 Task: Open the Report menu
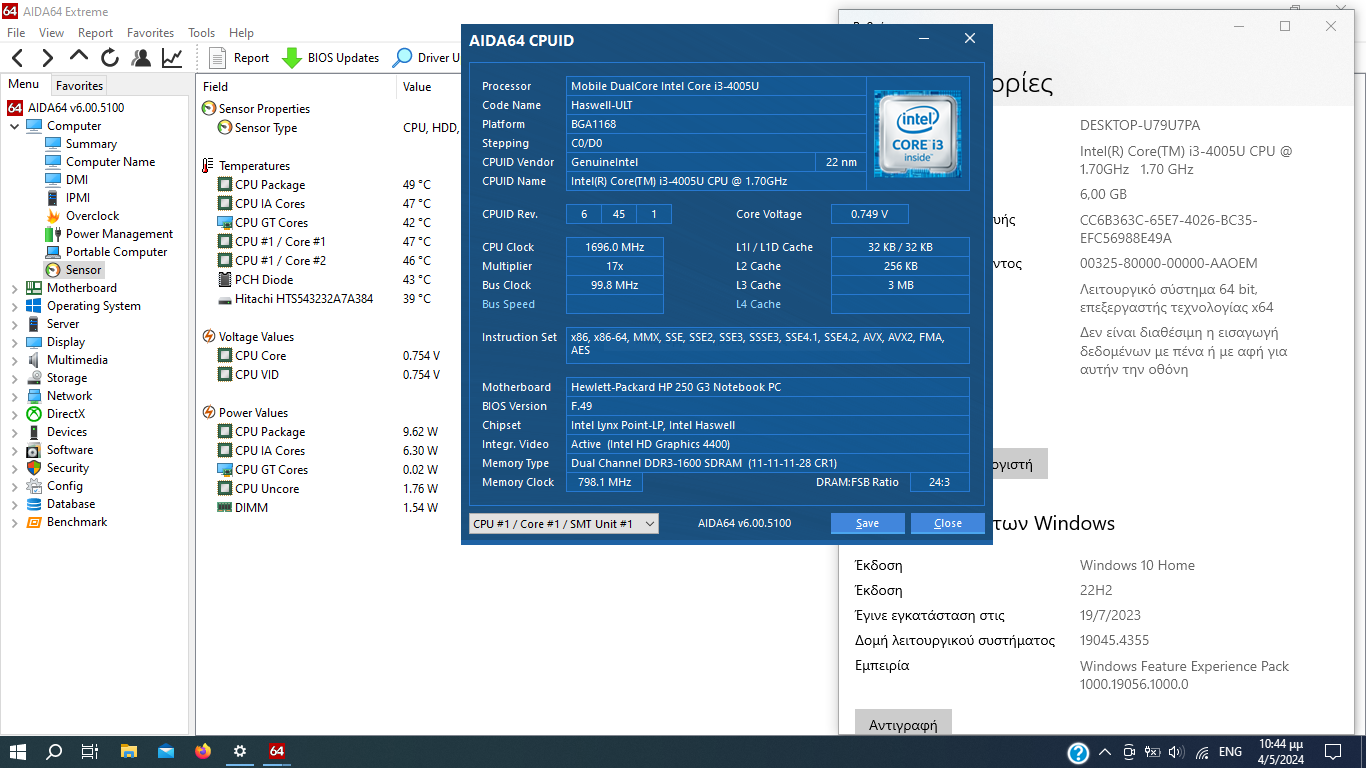[x=96, y=33]
